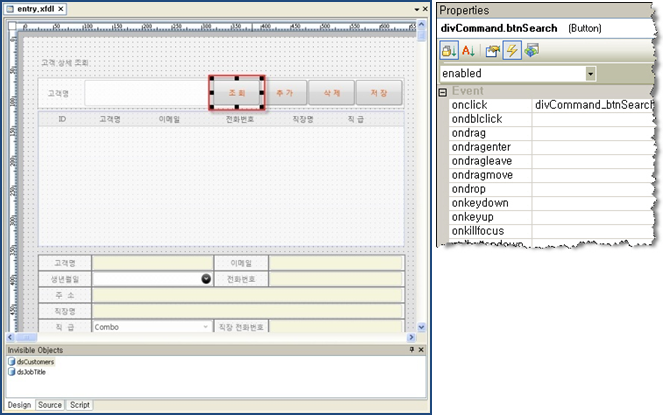Click the Properties page icon in toolbar
The height and width of the screenshot is (415, 665).
[493, 51]
